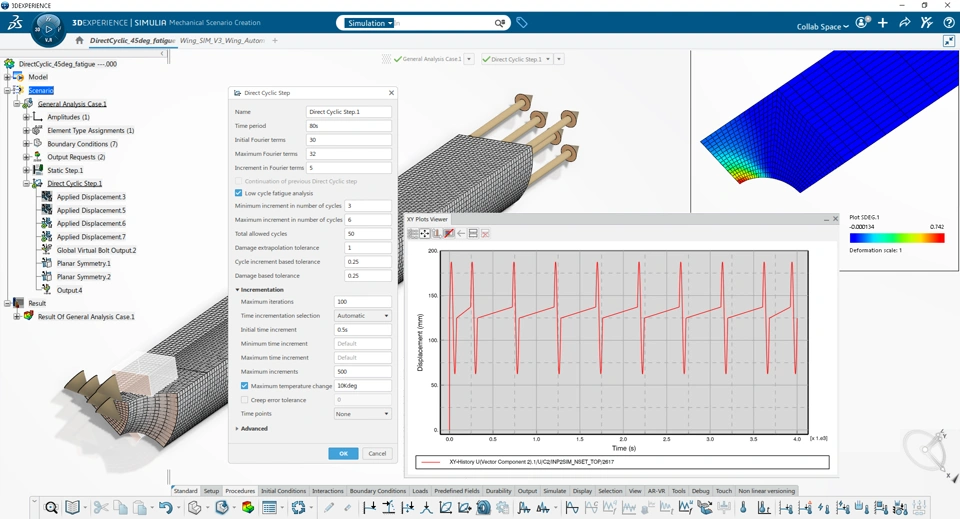
Task: Switch to the Simulate toolbar tab
Action: [554, 491]
